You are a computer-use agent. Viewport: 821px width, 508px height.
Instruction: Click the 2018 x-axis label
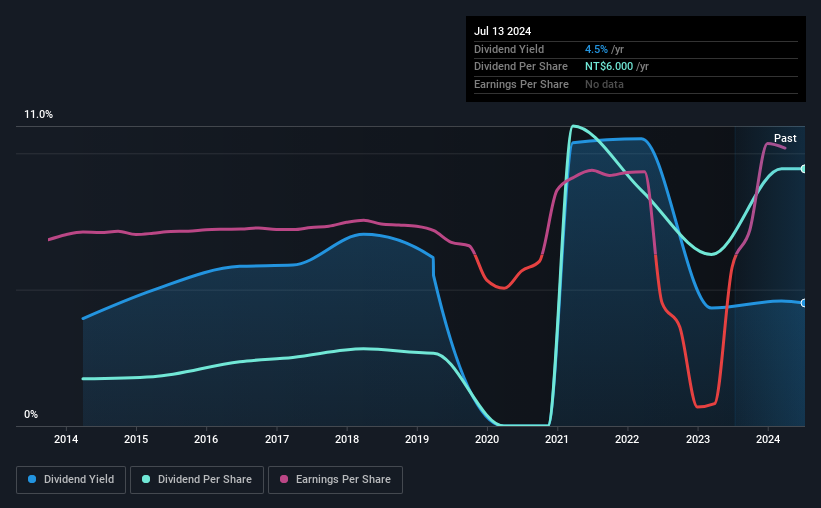347,439
